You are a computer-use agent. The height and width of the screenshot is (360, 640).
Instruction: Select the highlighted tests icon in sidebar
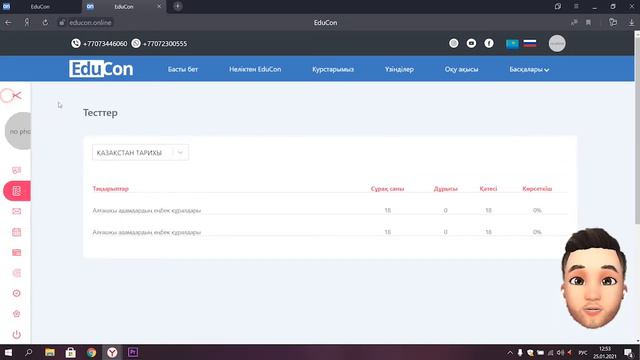point(17,191)
